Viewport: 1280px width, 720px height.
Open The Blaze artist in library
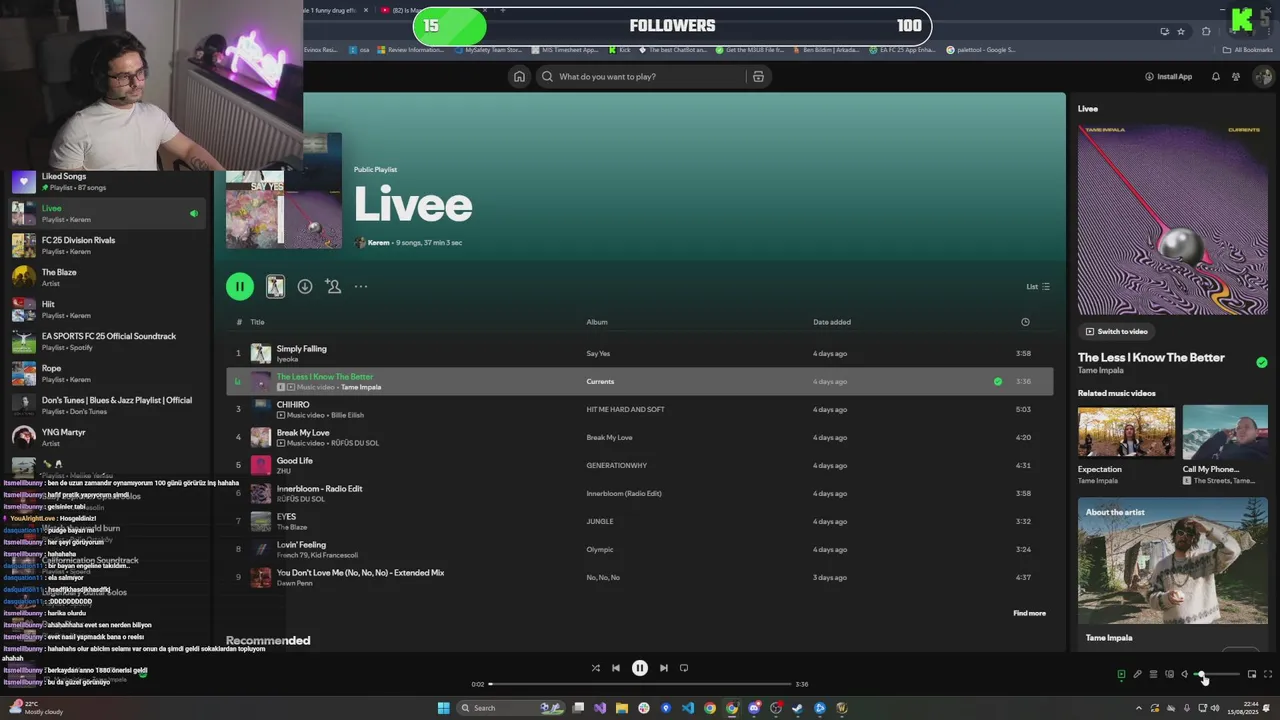pyautogui.click(x=108, y=277)
